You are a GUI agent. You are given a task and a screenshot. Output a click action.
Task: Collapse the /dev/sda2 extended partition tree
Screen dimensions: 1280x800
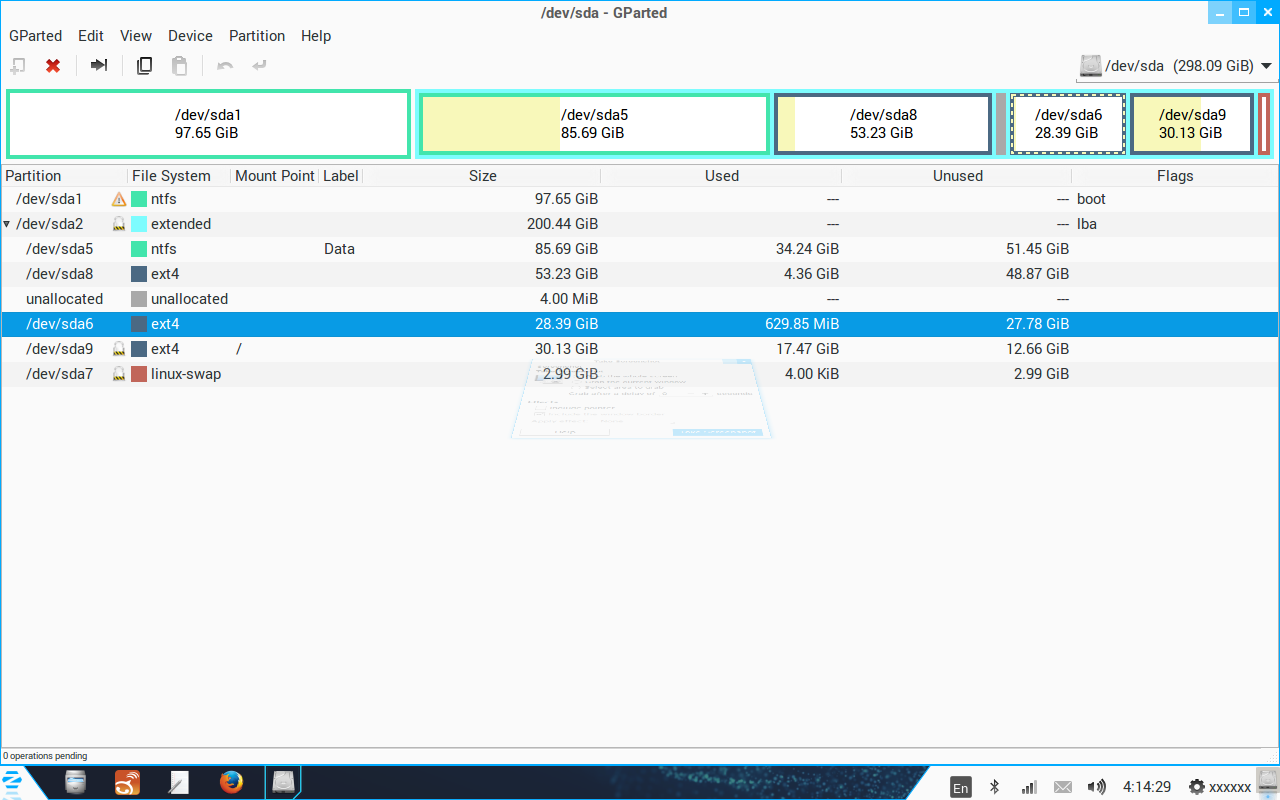point(7,224)
